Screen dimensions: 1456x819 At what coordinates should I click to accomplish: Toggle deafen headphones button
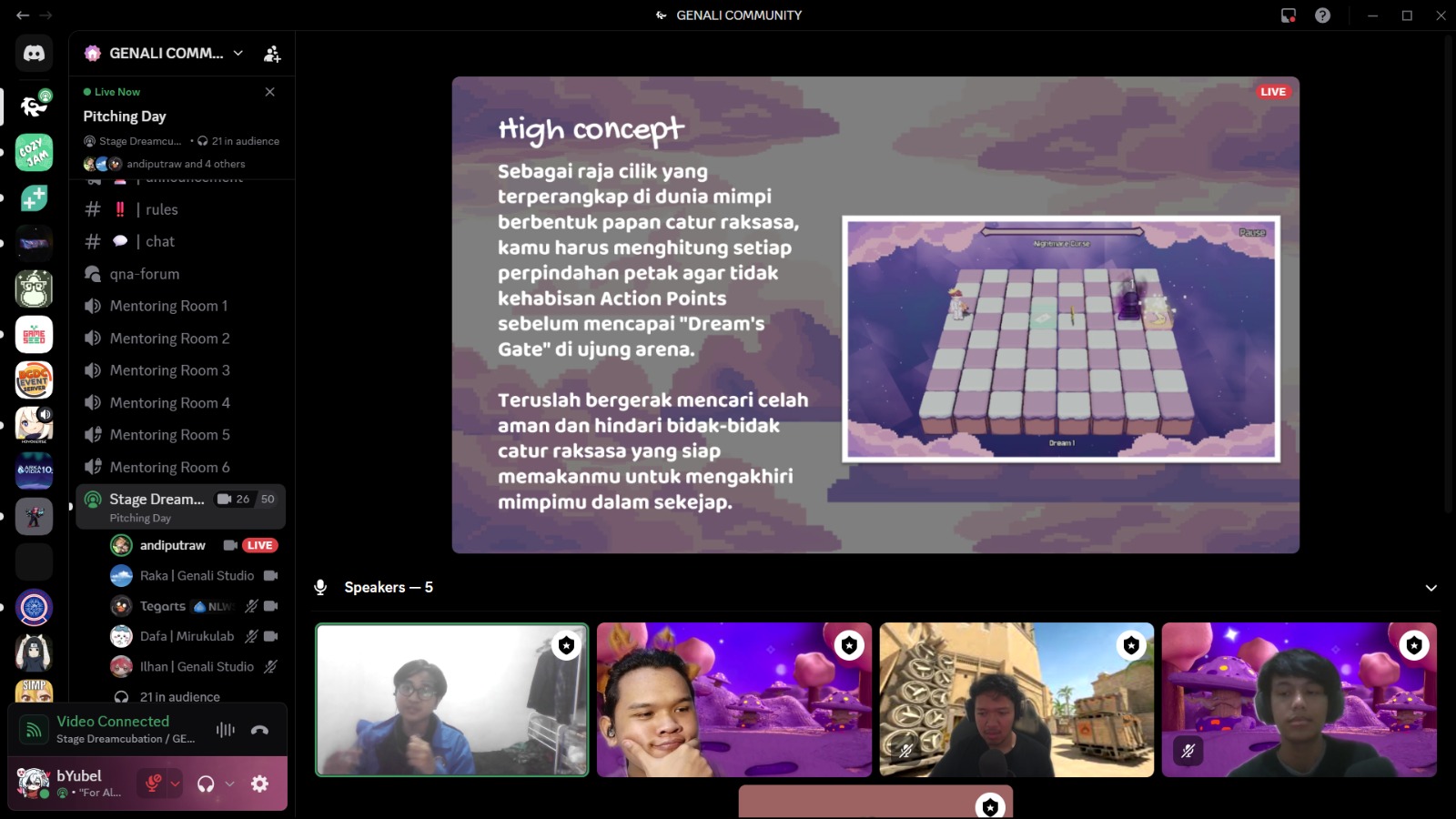coord(206,784)
